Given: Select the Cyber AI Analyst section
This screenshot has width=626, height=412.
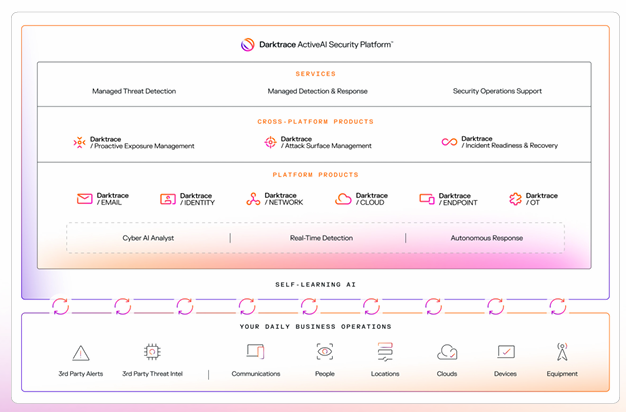Looking at the screenshot, I should click(149, 238).
